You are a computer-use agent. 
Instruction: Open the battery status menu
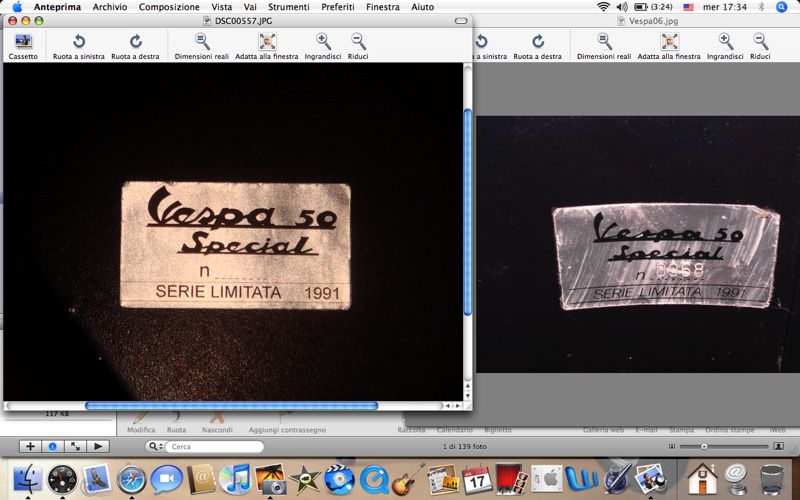[x=653, y=7]
